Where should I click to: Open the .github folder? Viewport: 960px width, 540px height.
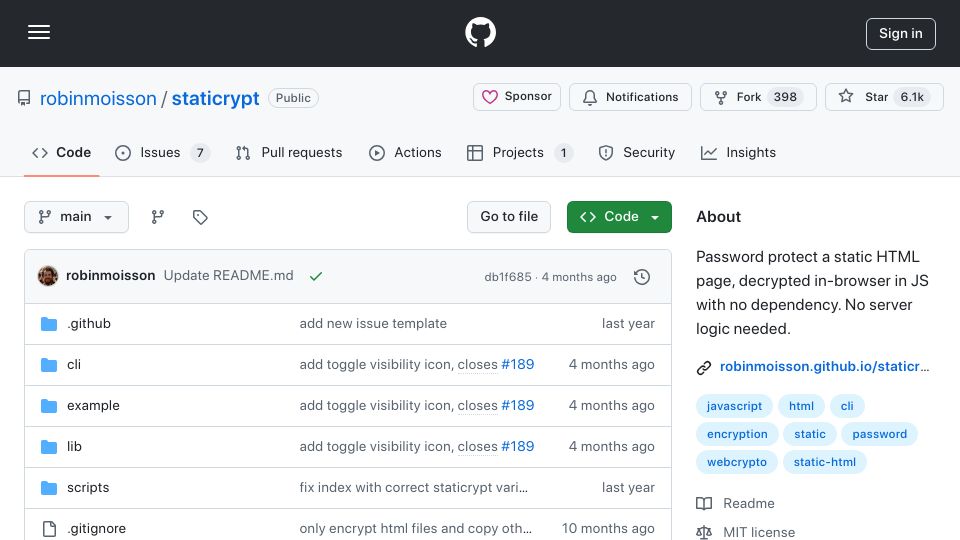pyautogui.click(x=89, y=323)
